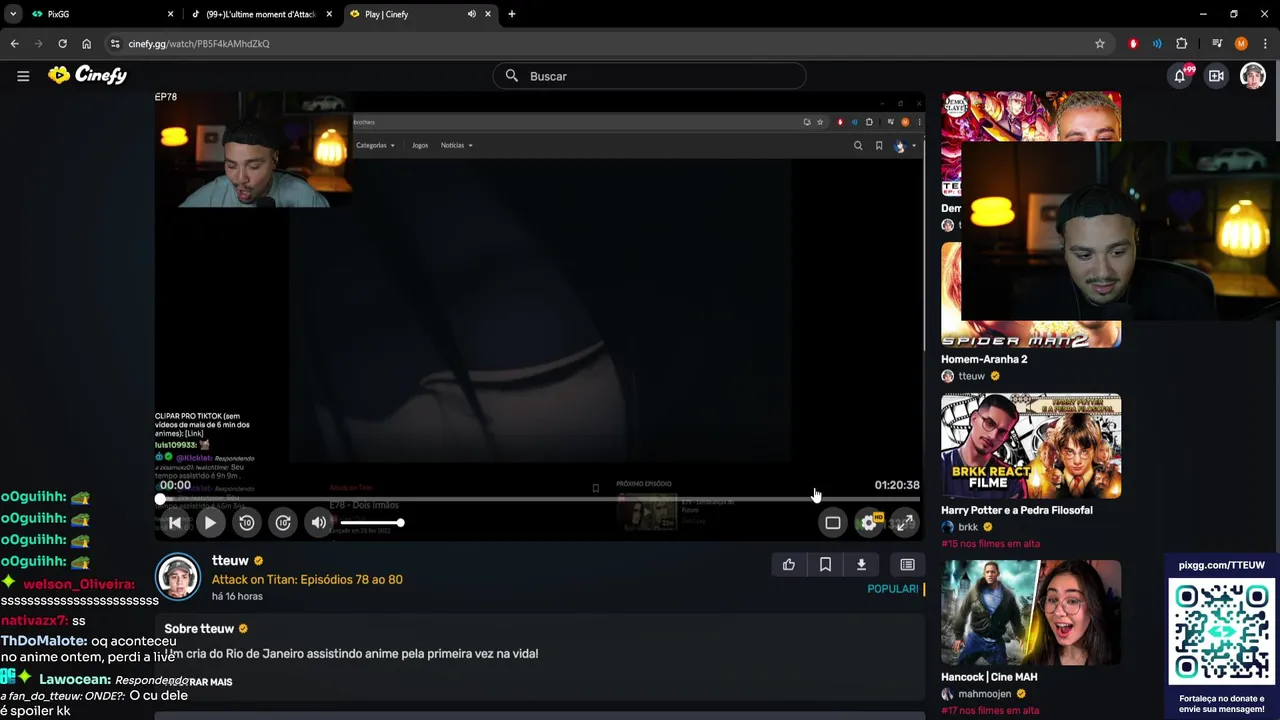The width and height of the screenshot is (1280, 720).
Task: Open media control music icon
Action: (x=1216, y=44)
